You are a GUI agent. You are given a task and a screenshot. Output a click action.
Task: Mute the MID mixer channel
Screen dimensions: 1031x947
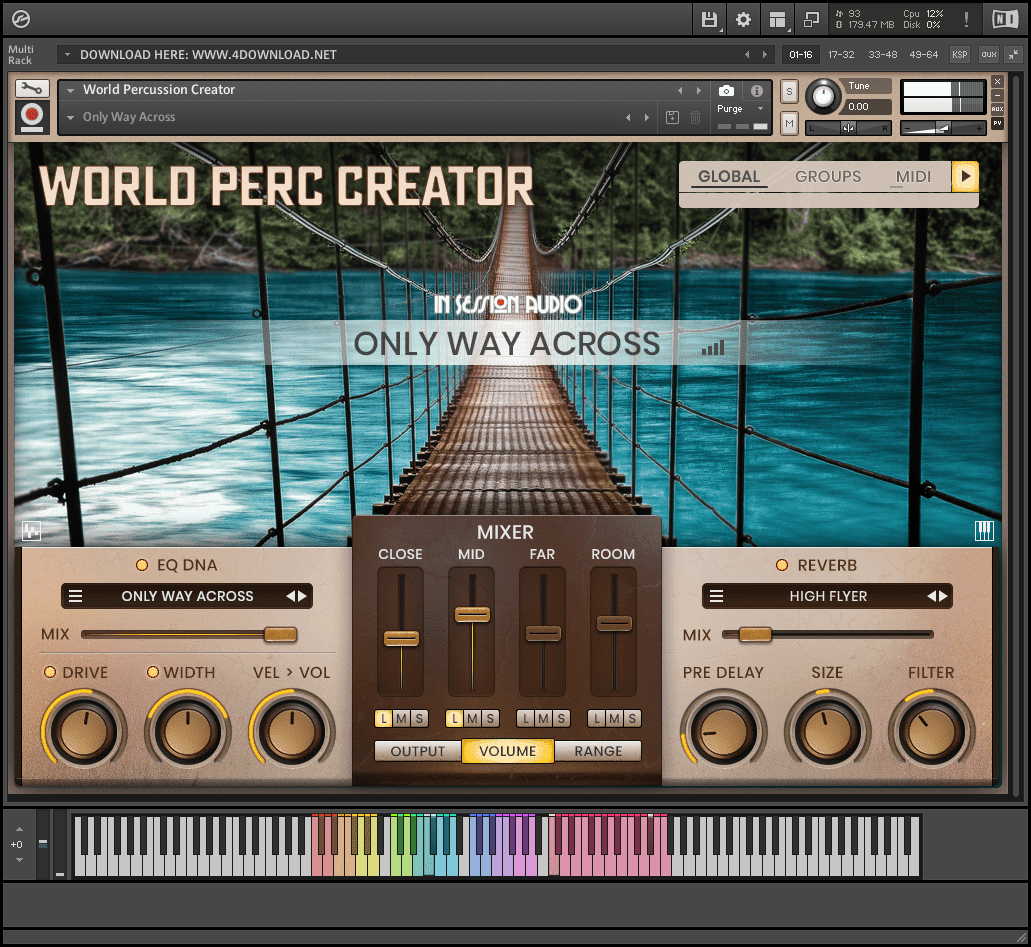(x=472, y=719)
